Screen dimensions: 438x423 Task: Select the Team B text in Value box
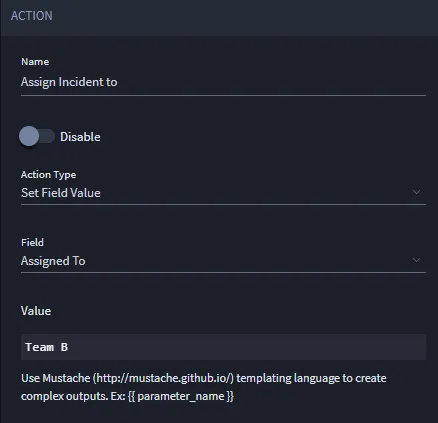point(47,347)
